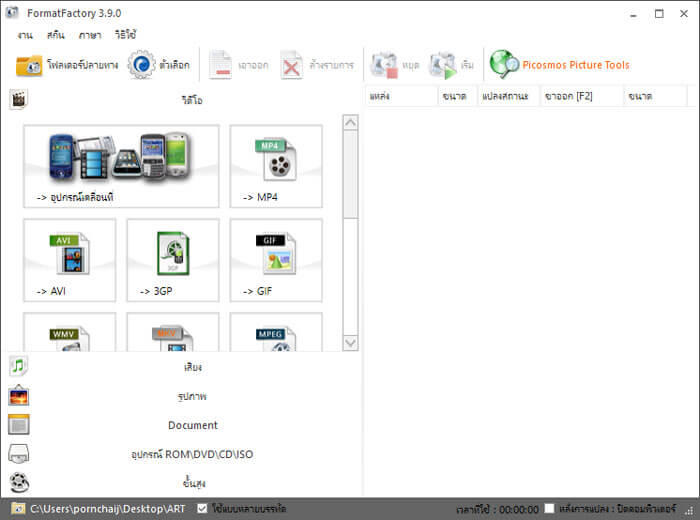Image resolution: width=700 pixels, height=520 pixels.
Task: Click the Picosmos Picture Tools link
Action: tap(576, 65)
